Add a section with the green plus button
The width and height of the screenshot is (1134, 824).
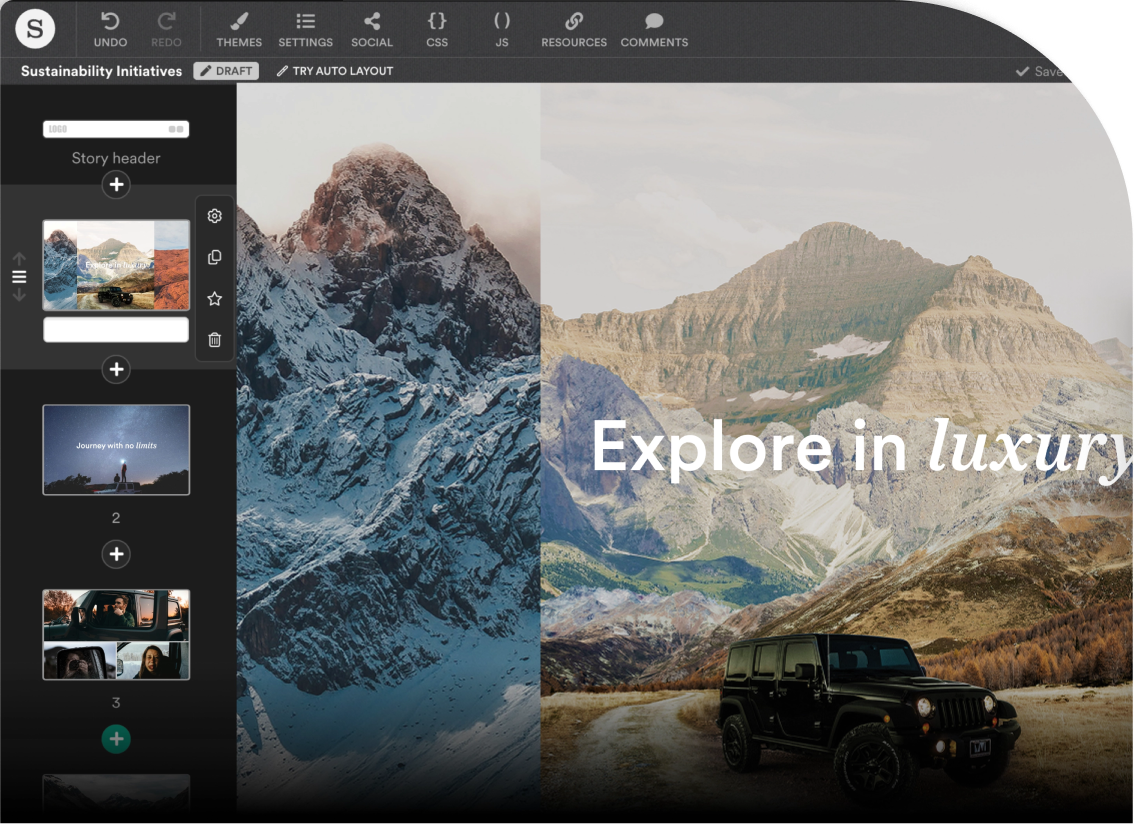[x=115, y=739]
